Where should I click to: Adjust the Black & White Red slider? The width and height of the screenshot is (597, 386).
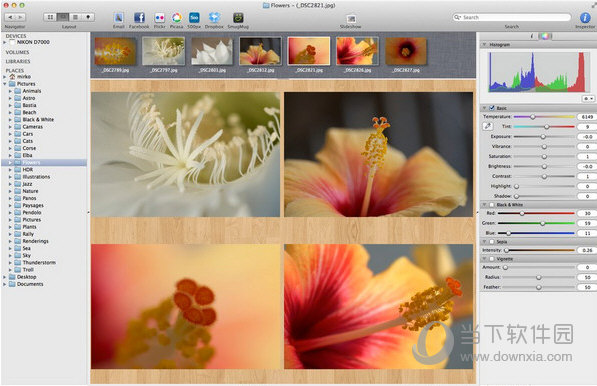coord(522,213)
